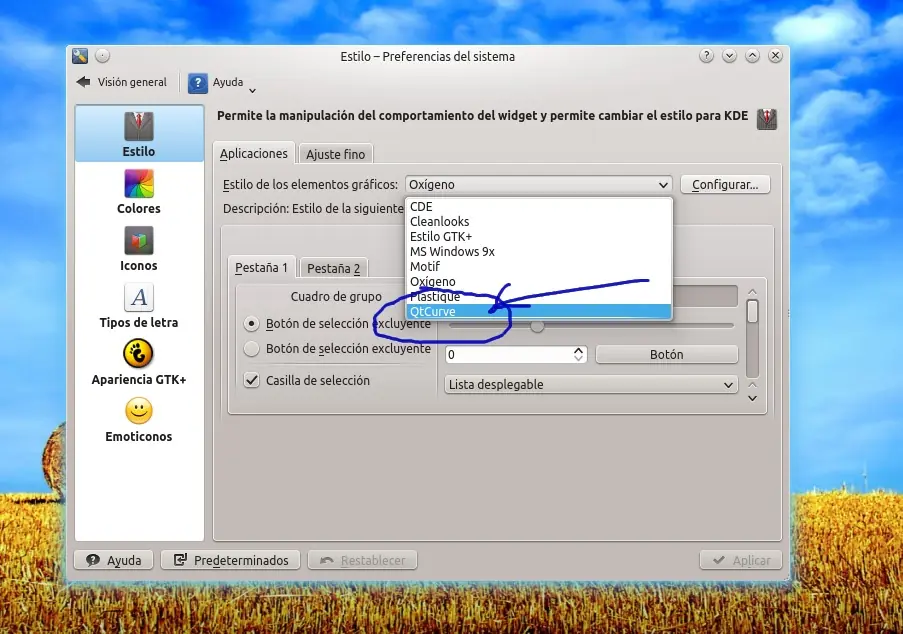Click the Restablecer button
903x634 pixels.
362,560
